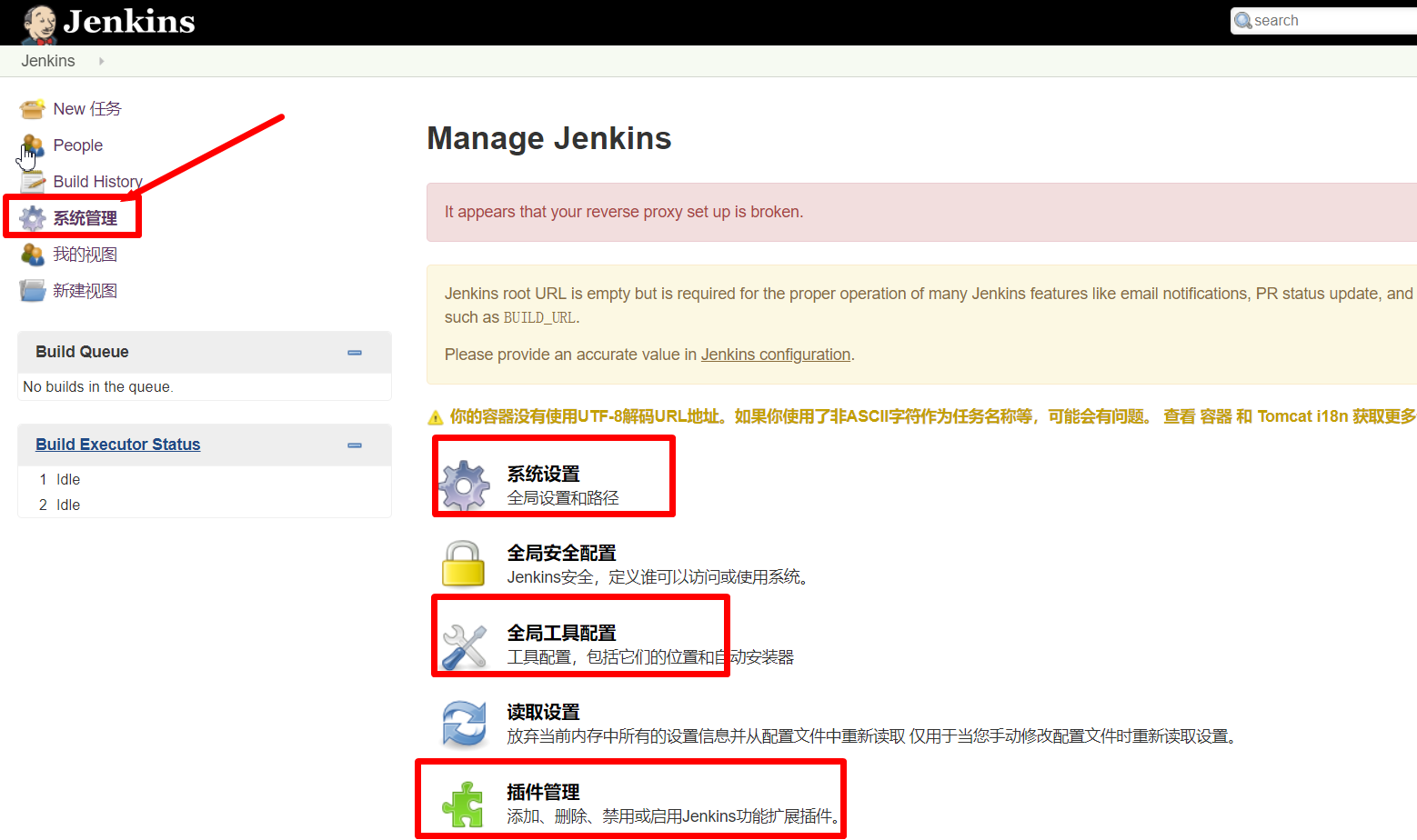This screenshot has width=1417, height=840.
Task: Click the 我的视图 icon
Action: coord(33,255)
